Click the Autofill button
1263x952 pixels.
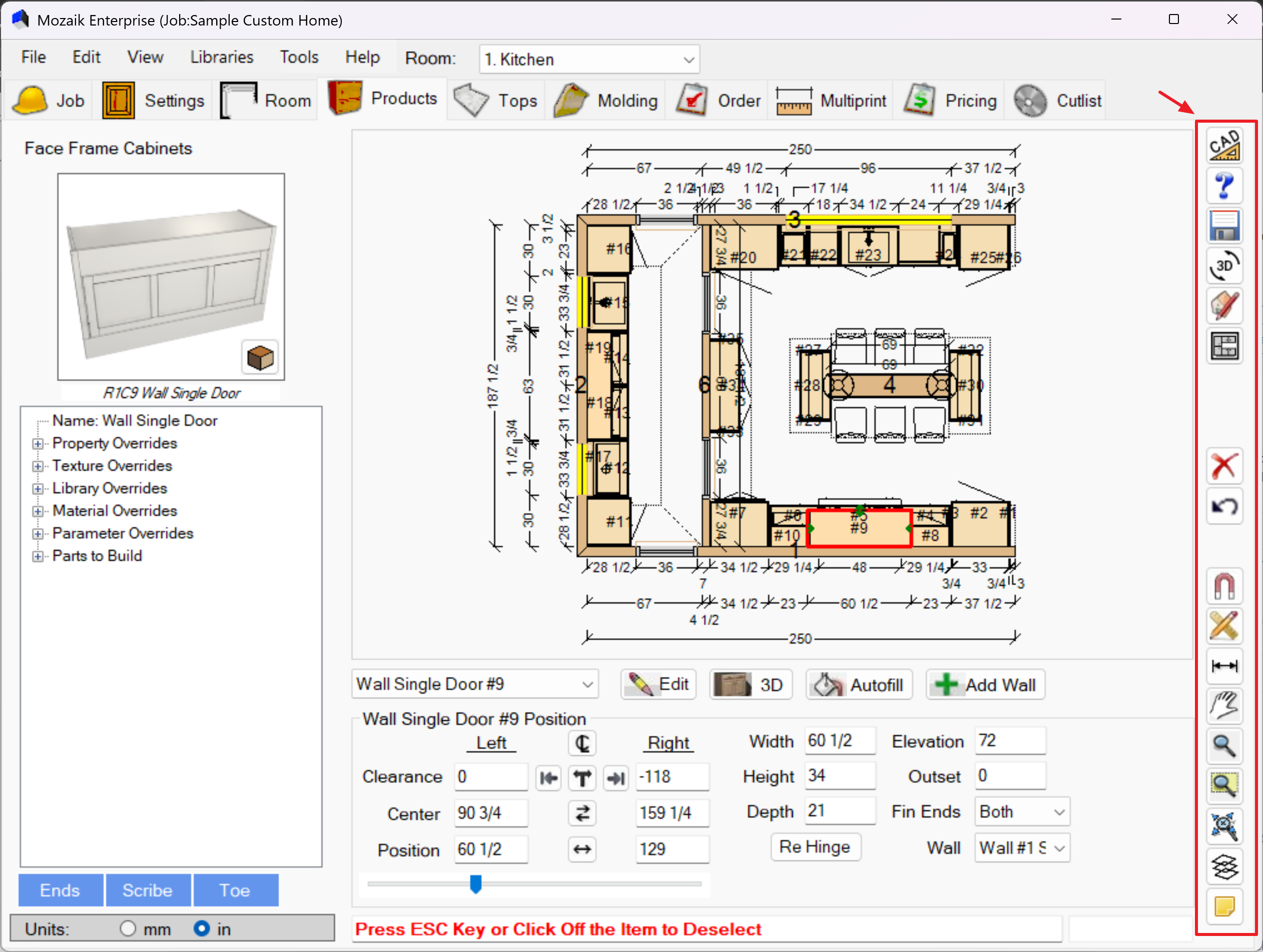(x=859, y=685)
